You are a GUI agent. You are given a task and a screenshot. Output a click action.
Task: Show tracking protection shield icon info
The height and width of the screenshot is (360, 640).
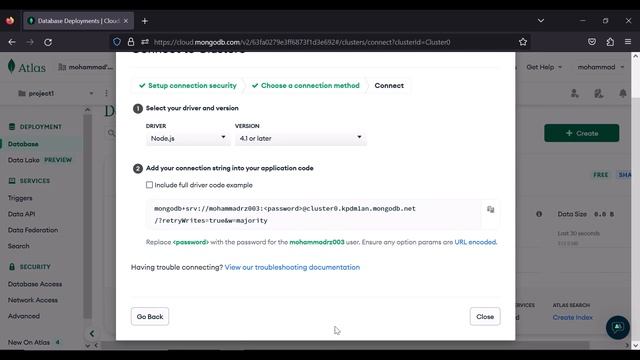[x=117, y=42]
